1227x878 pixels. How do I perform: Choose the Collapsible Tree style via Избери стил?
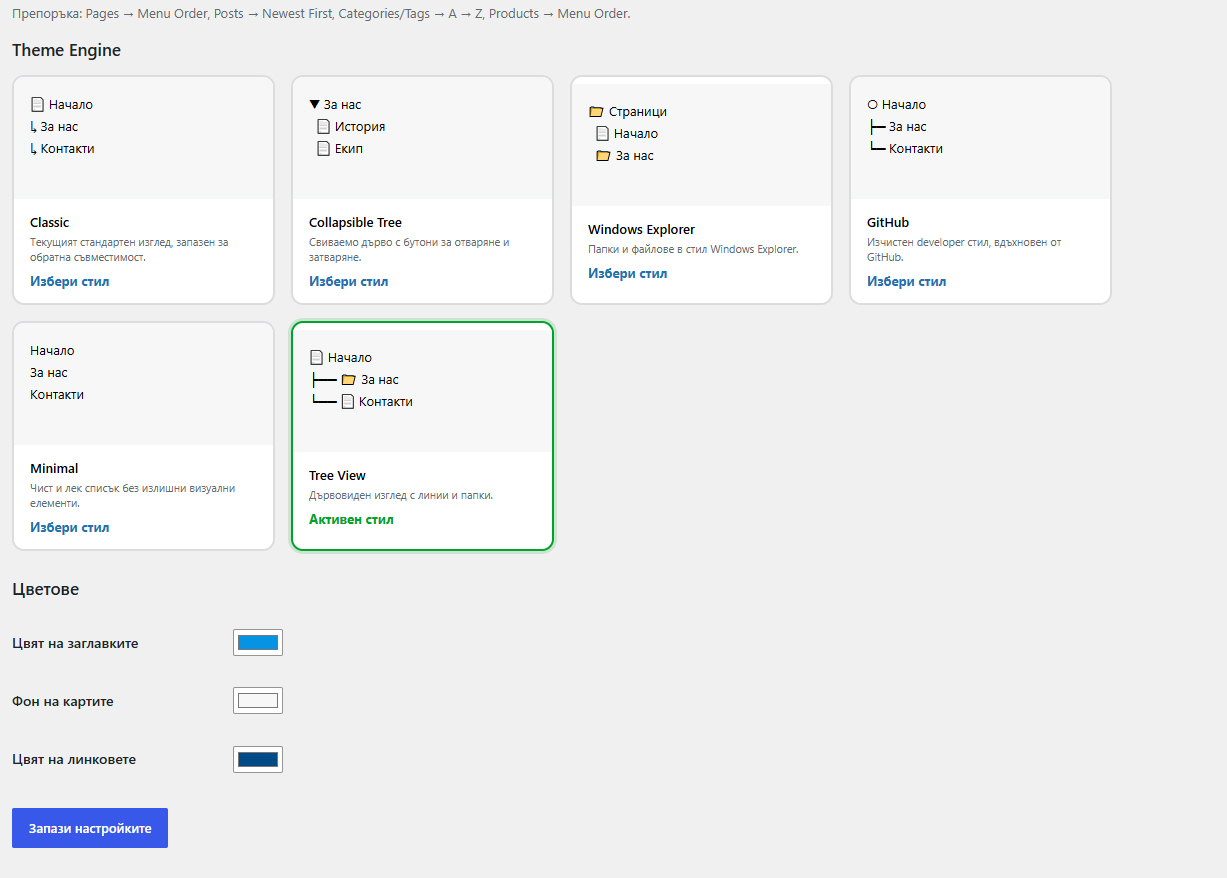pos(349,281)
